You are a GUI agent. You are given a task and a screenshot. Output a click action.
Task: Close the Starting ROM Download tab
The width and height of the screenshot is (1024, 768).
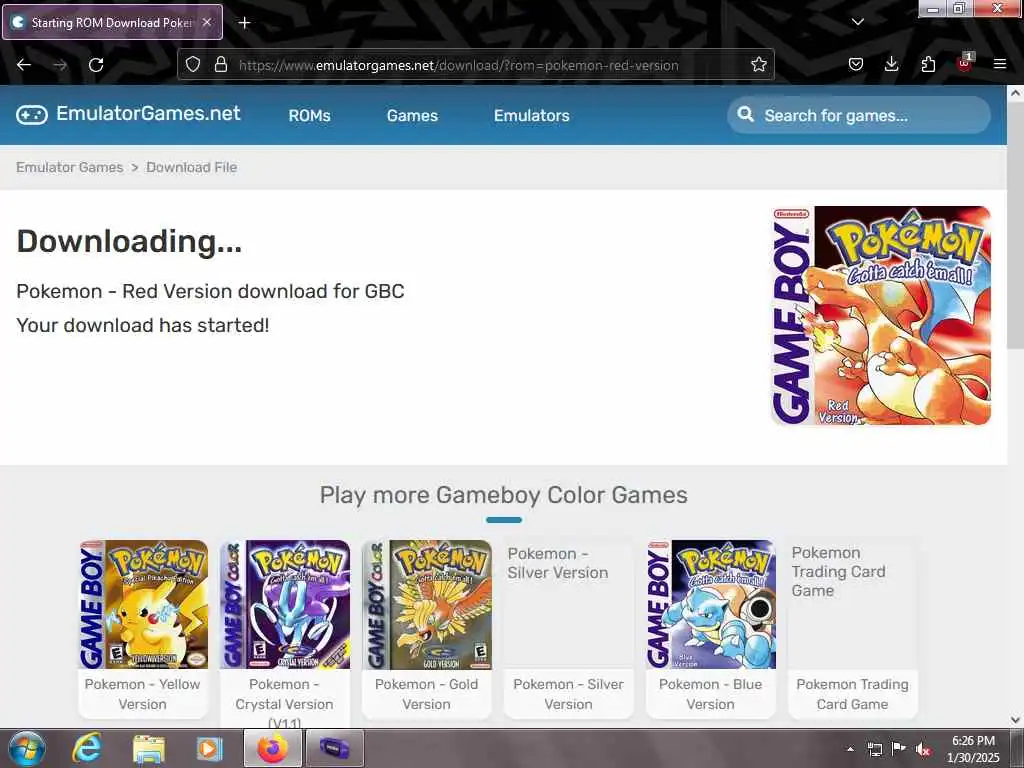pos(206,22)
